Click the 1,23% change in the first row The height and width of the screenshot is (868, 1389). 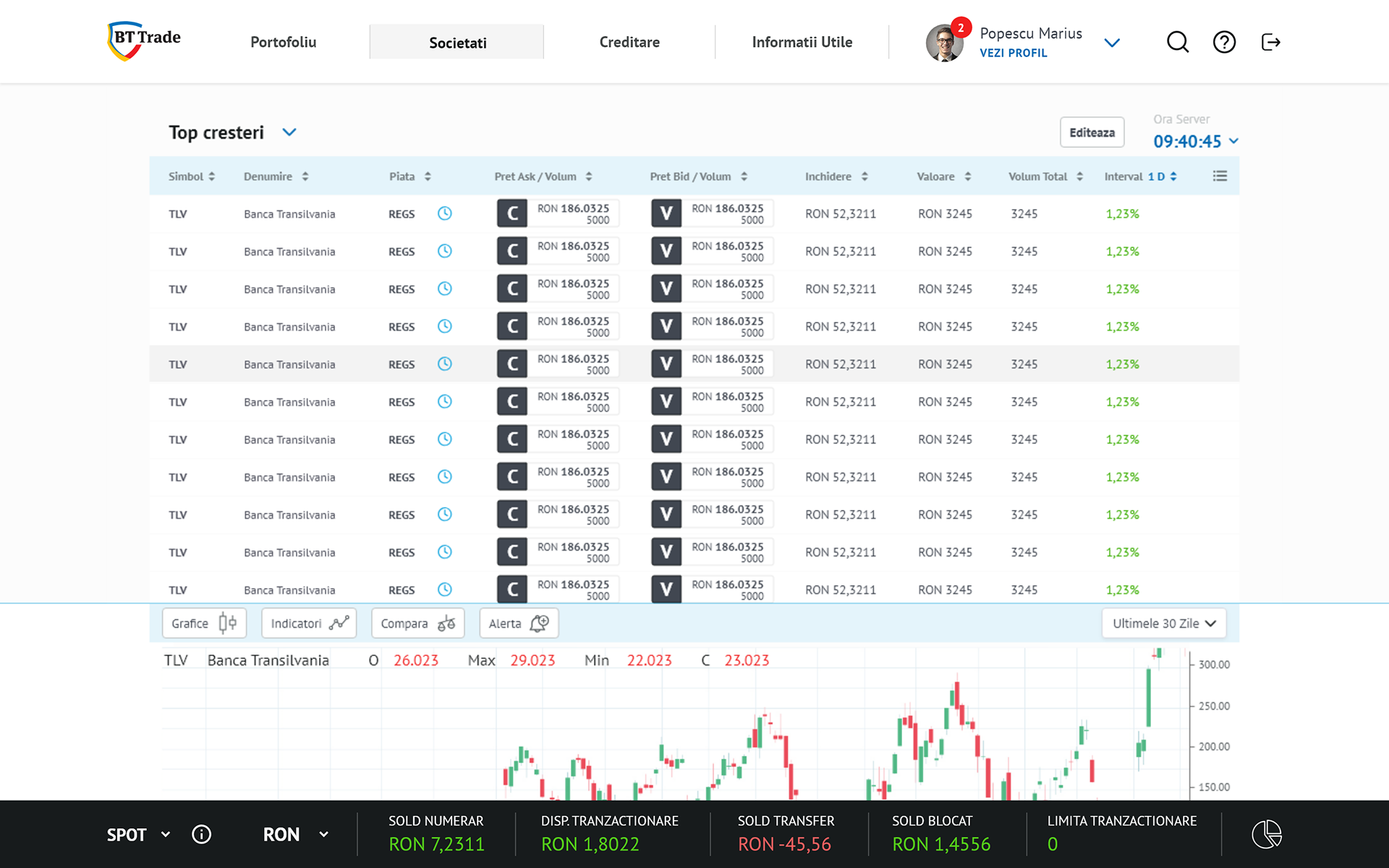[1122, 214]
